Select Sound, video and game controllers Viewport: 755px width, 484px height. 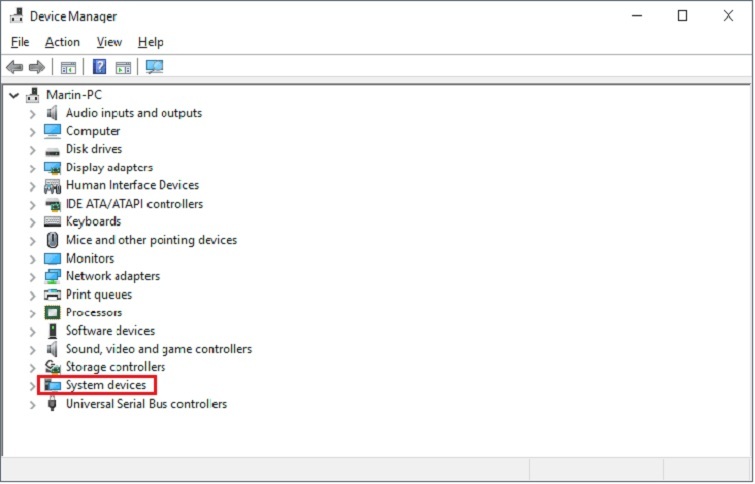pyautogui.click(x=158, y=349)
